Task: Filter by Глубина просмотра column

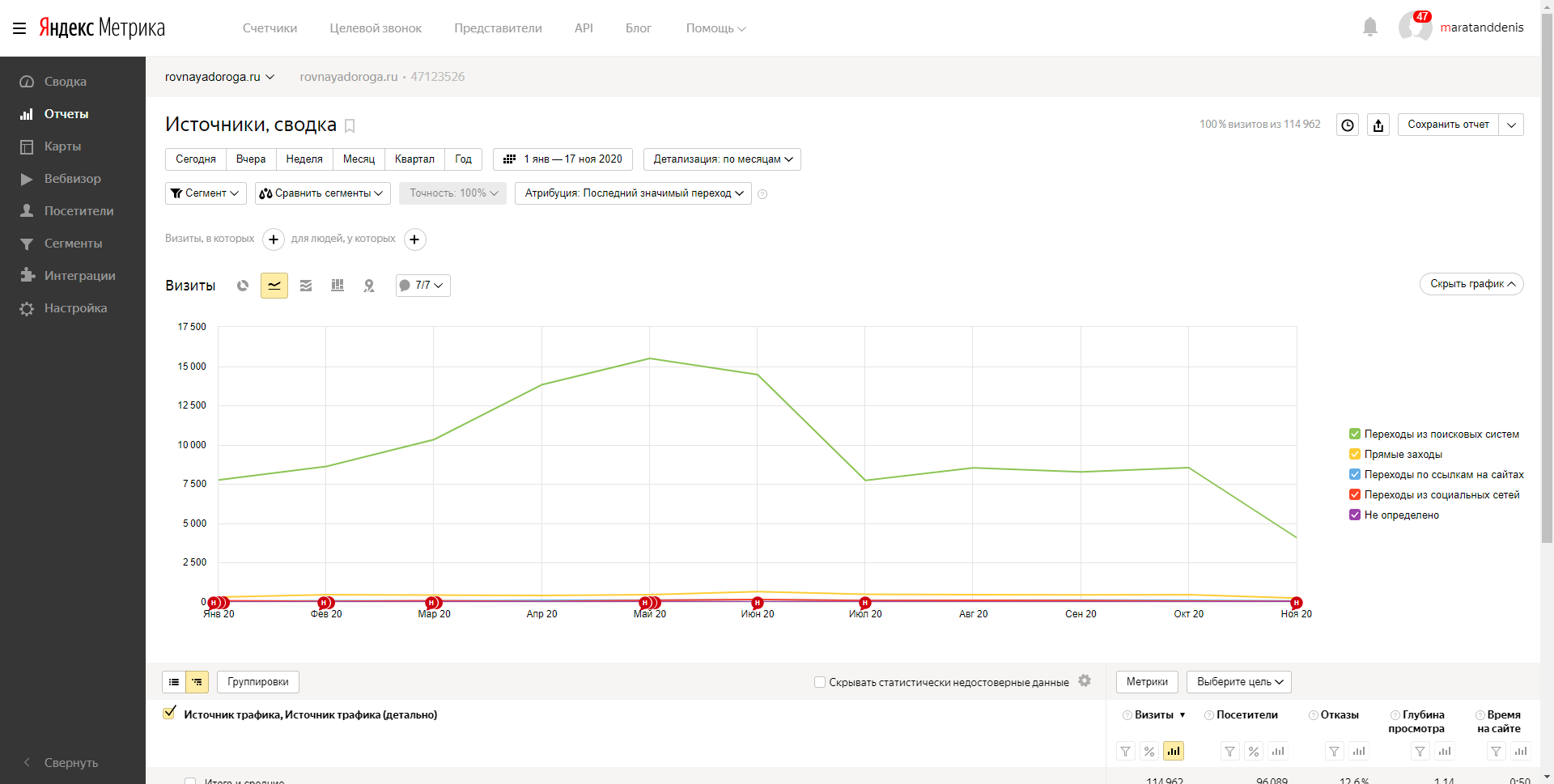Action: click(x=1420, y=752)
